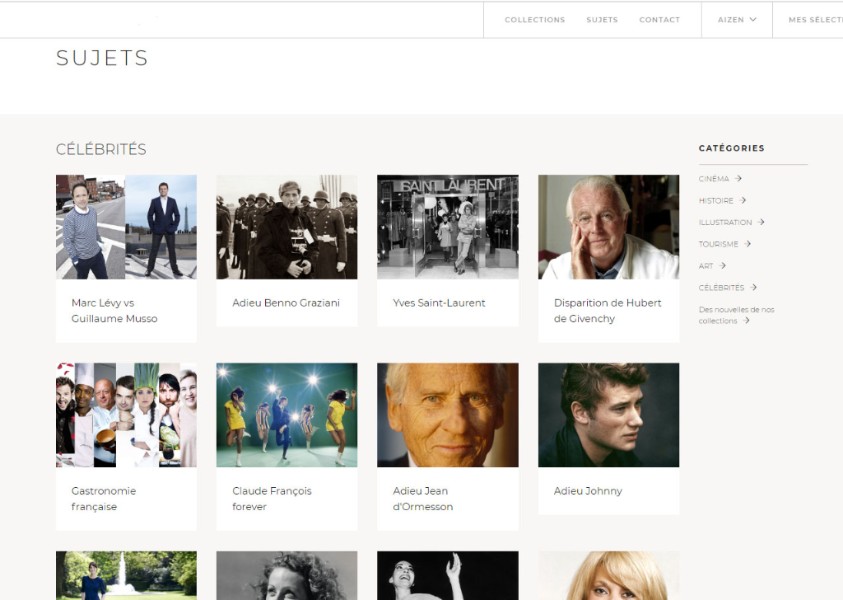Click the arrow beside Histoire
The height and width of the screenshot is (600, 843).
(742, 201)
